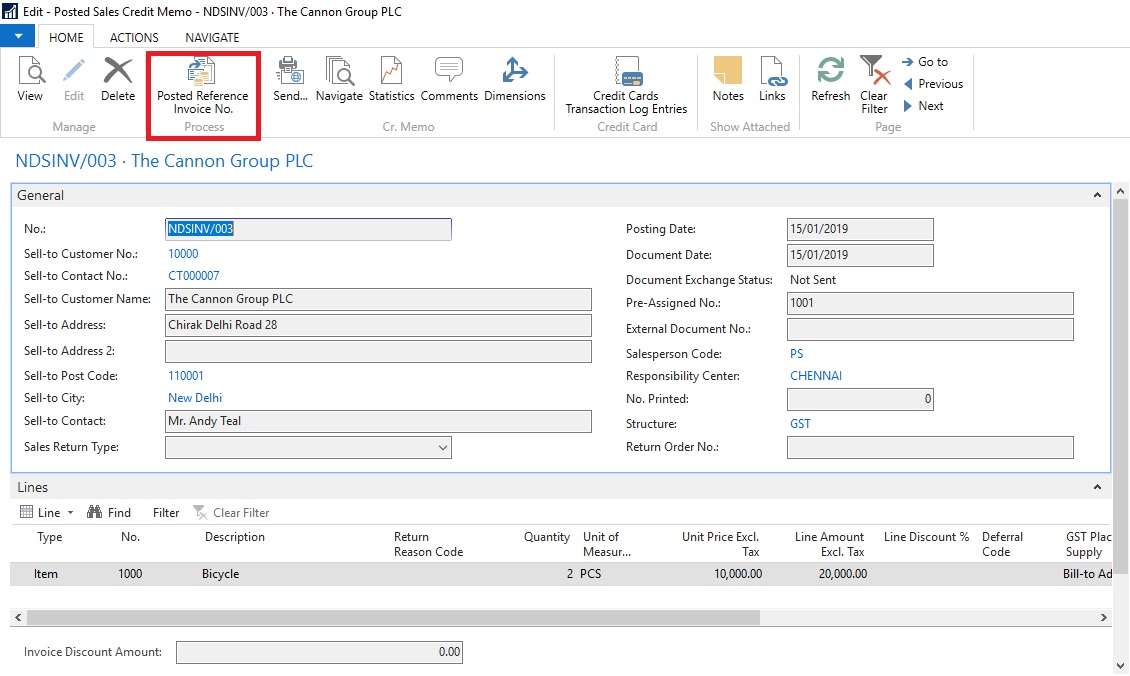The image size is (1130, 676).
Task: Open GST structure link
Action: (x=800, y=424)
